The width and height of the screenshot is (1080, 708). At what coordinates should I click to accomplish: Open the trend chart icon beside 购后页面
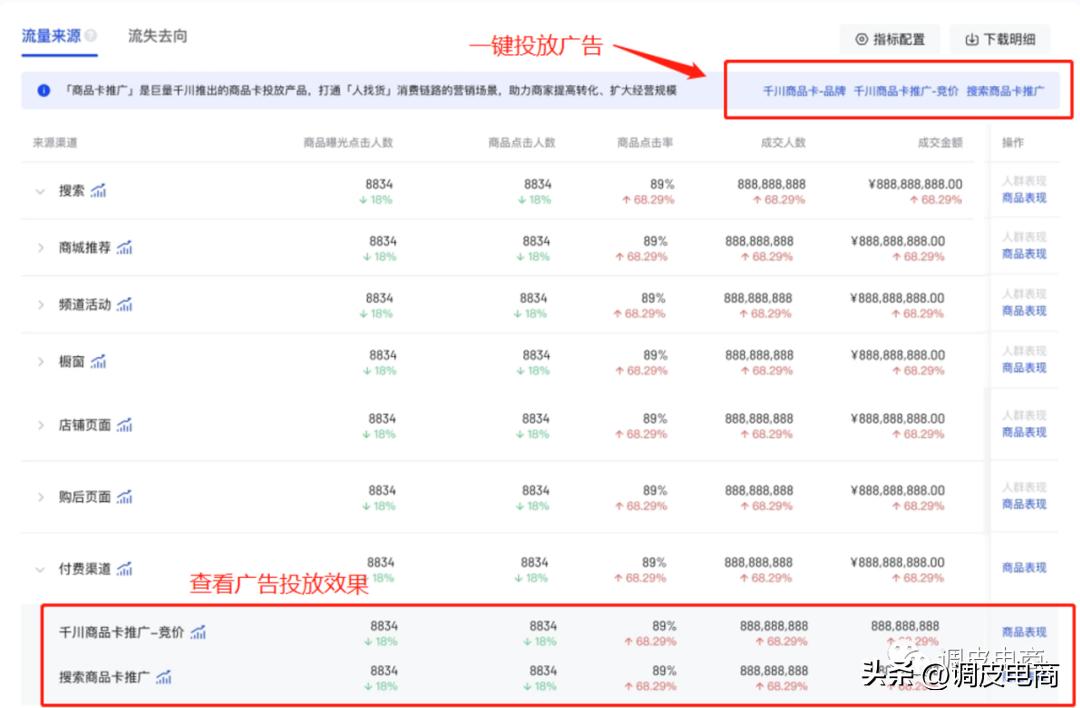click(x=124, y=497)
